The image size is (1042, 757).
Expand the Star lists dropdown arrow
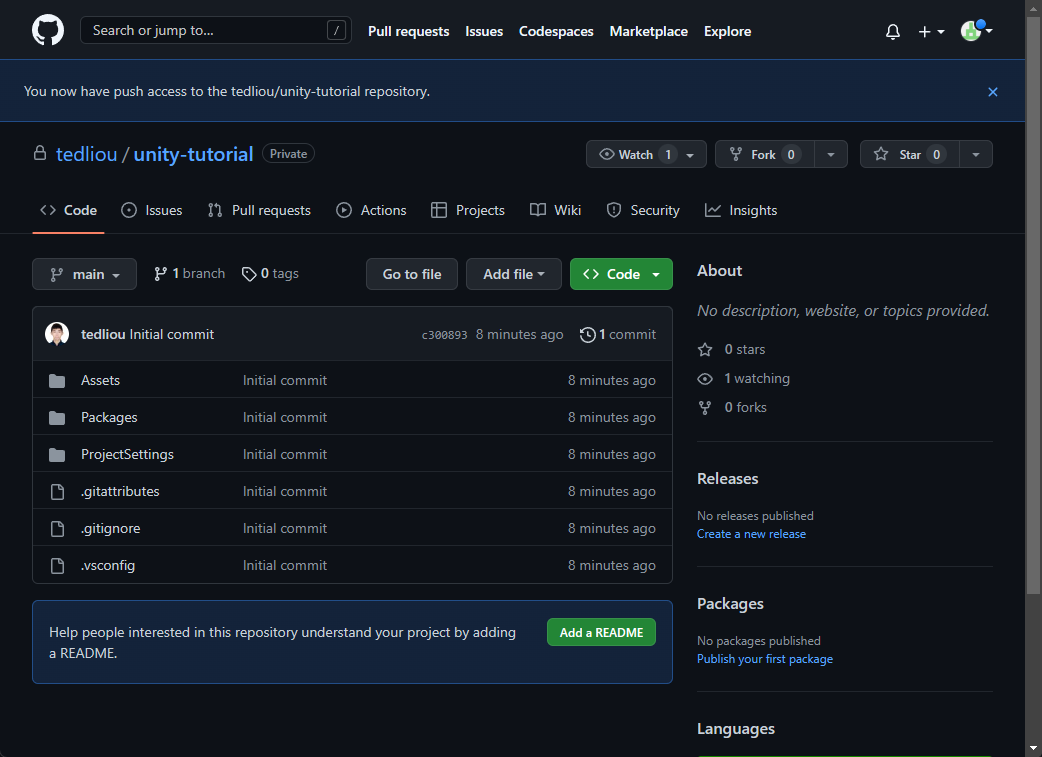coord(976,154)
